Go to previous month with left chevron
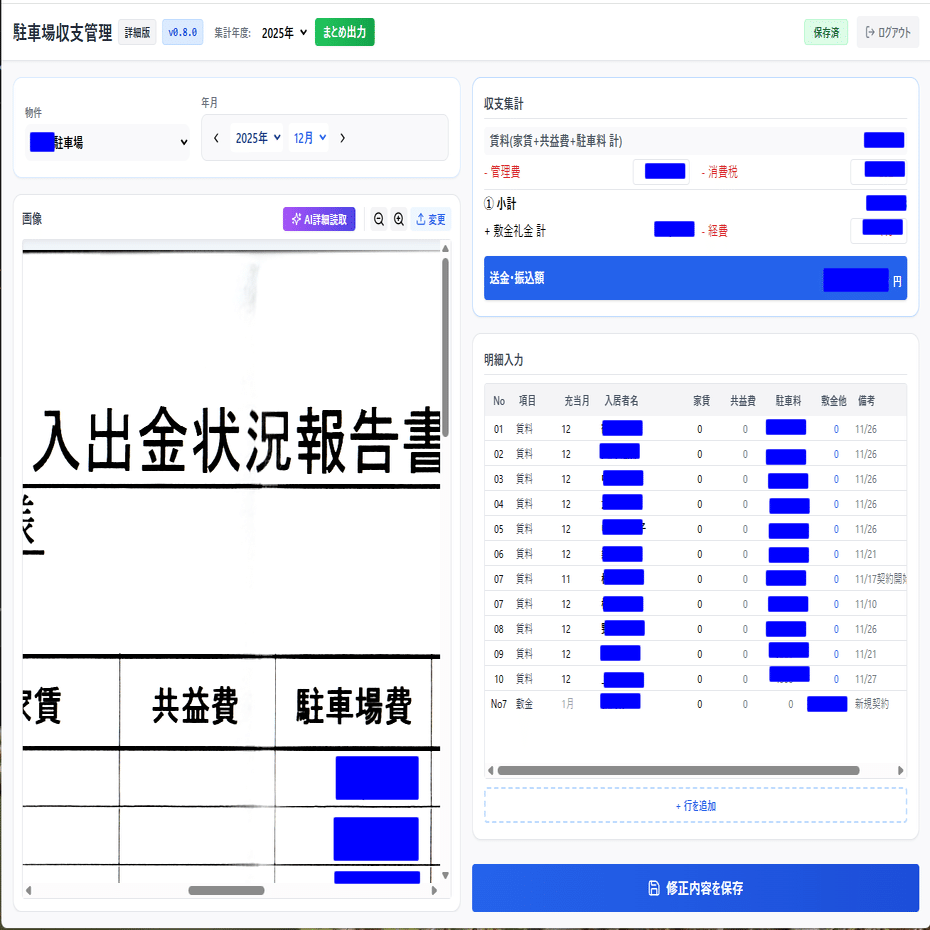This screenshot has height=930, width=930. 216,137
